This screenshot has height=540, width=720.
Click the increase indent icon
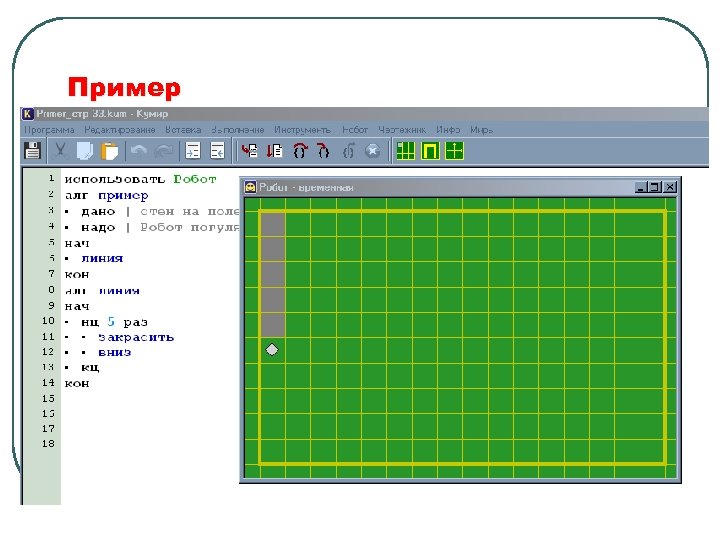click(193, 151)
